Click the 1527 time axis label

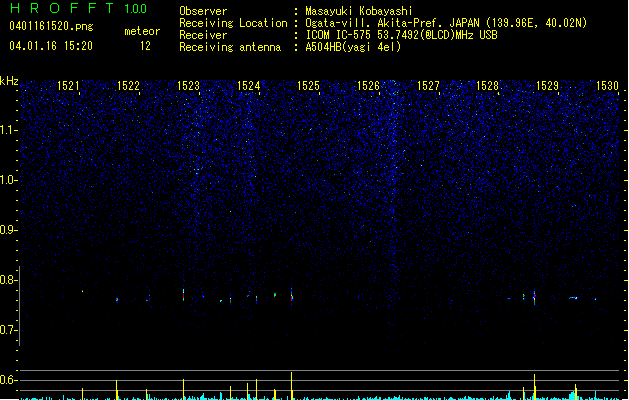pyautogui.click(x=428, y=86)
